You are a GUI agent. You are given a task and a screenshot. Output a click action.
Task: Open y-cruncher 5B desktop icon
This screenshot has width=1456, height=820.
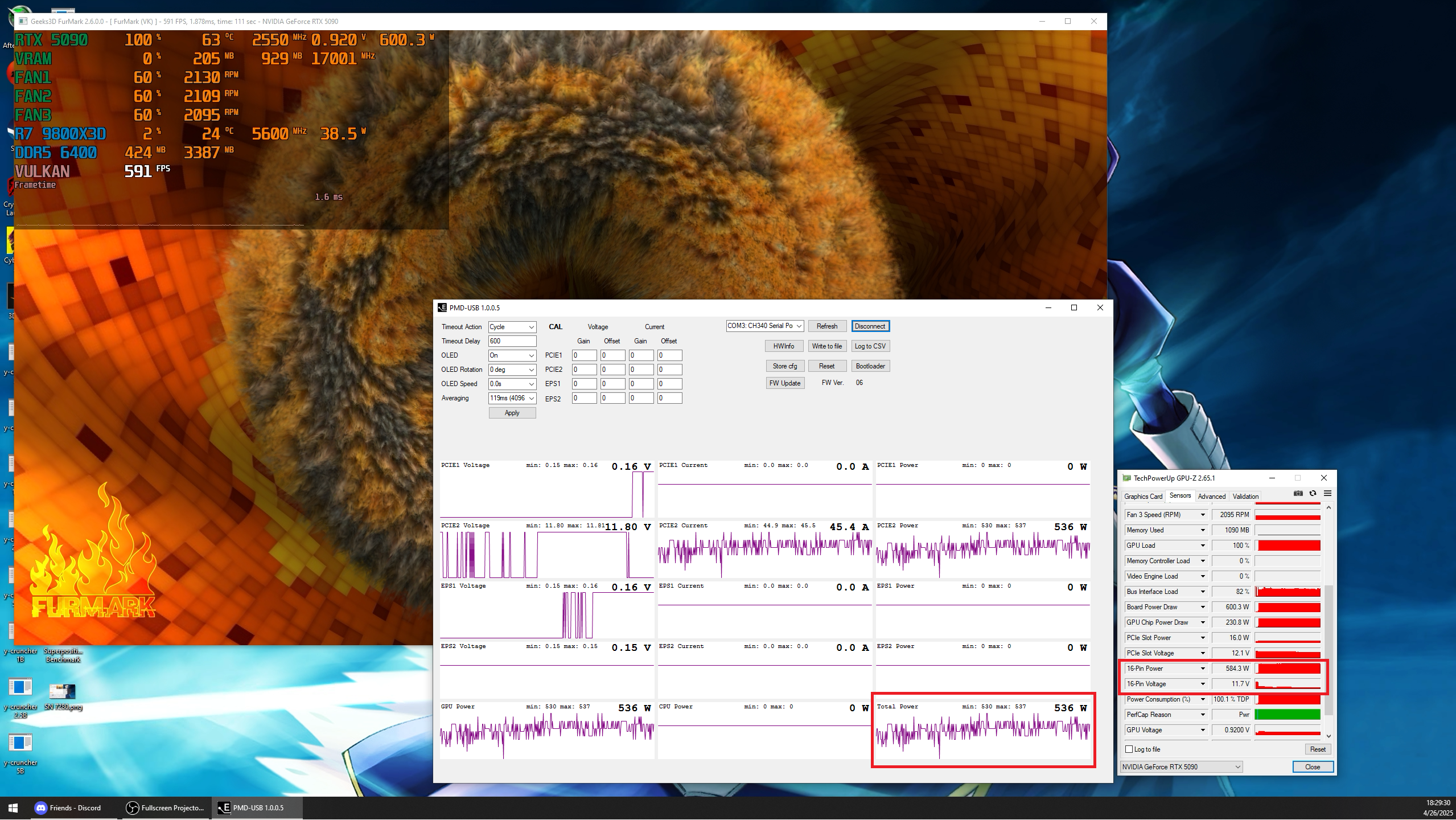20,743
